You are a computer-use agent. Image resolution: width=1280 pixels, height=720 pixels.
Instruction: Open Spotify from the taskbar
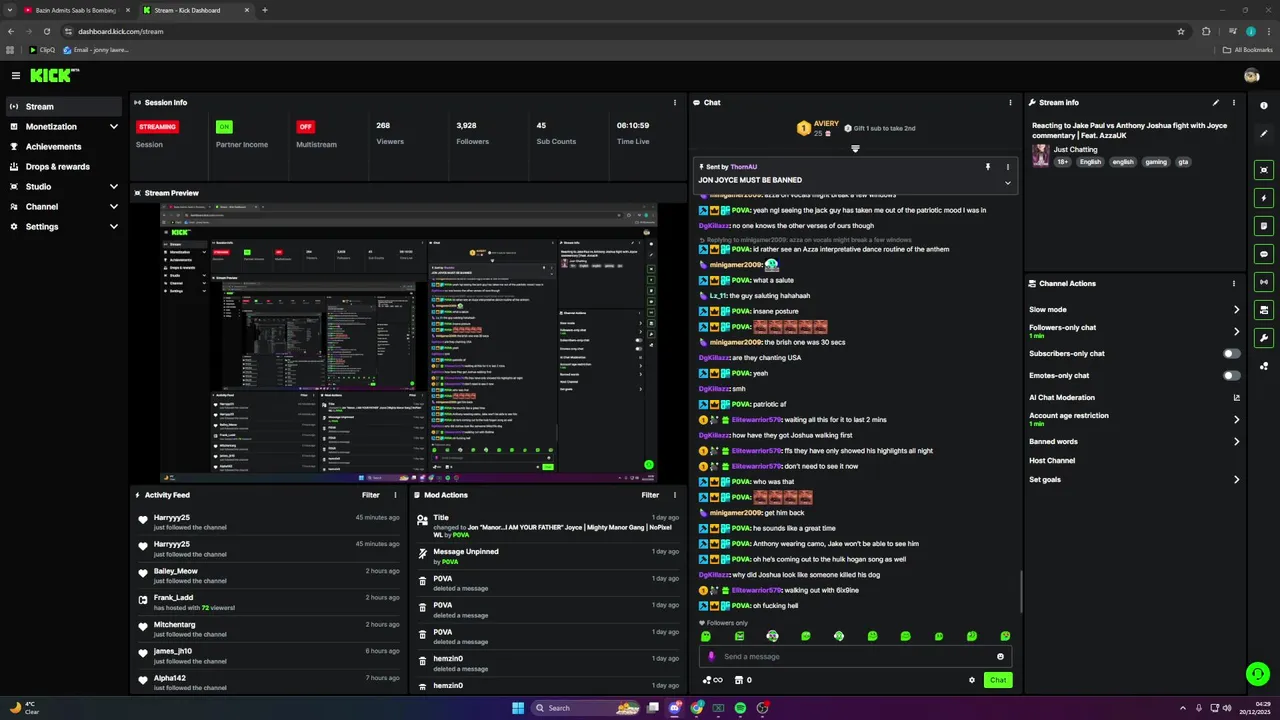(x=740, y=708)
